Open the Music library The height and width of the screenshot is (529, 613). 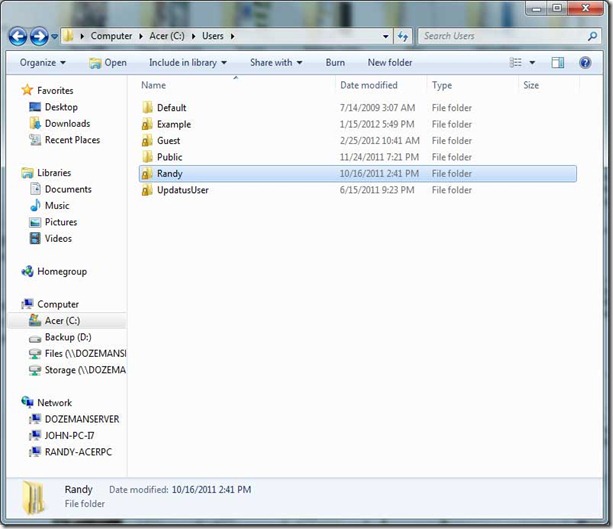pos(57,206)
